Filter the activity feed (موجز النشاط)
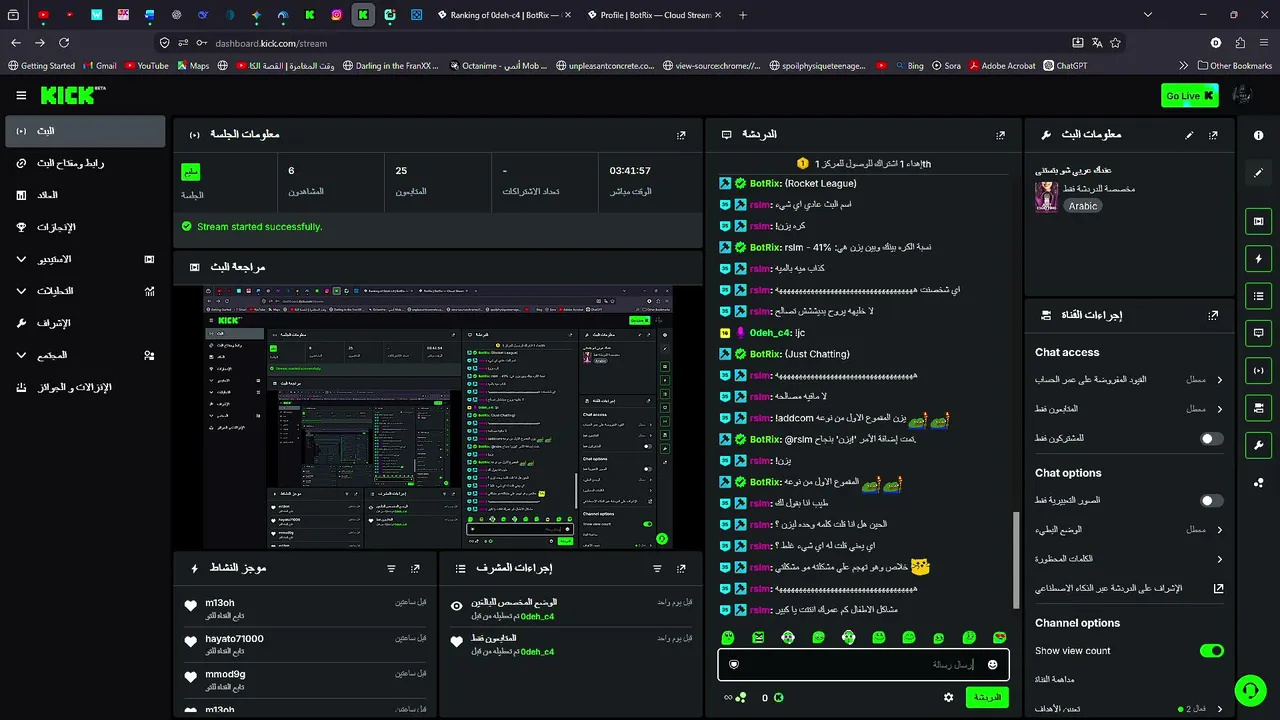 coord(391,568)
